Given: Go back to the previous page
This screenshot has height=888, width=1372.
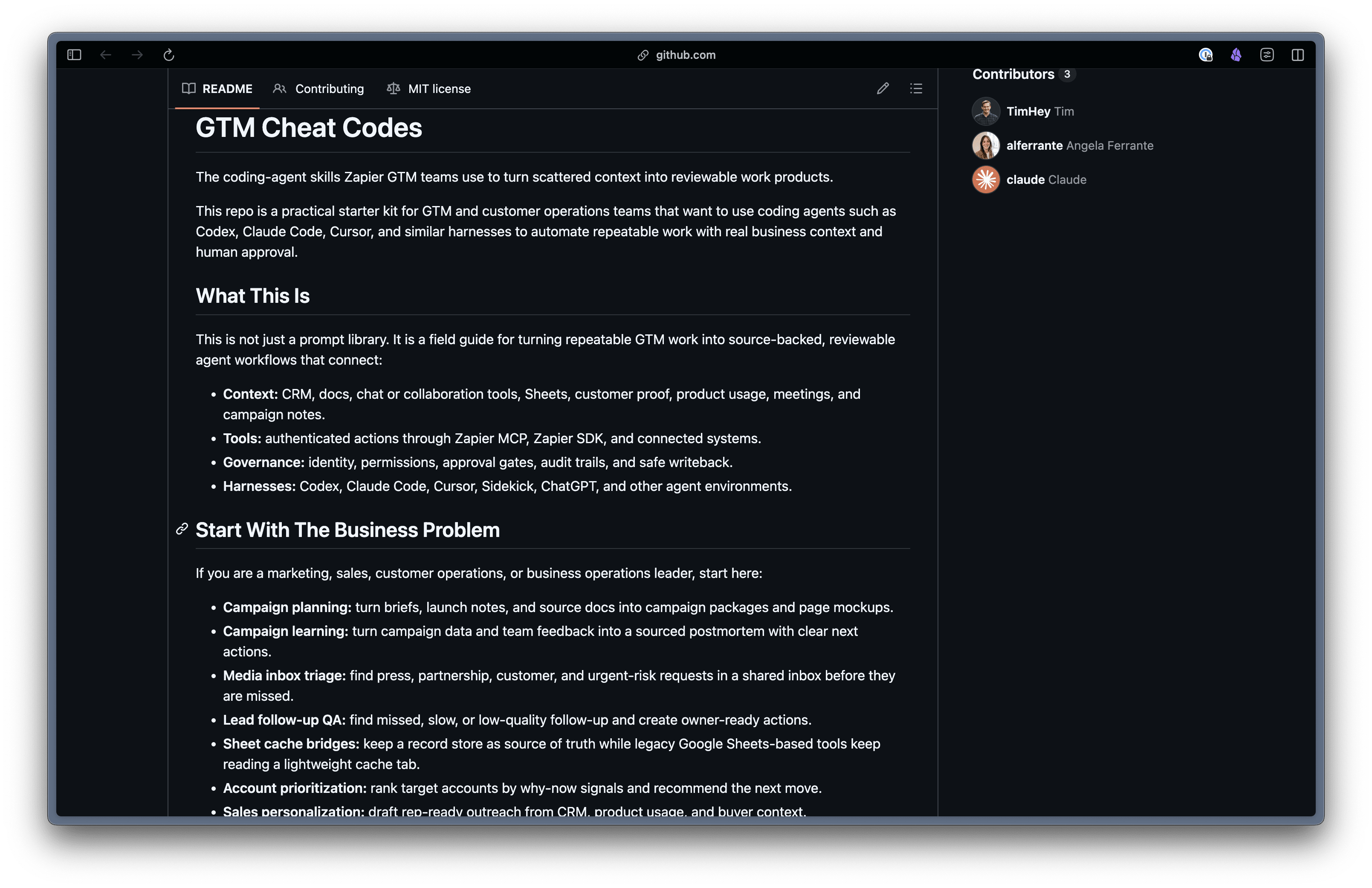Looking at the screenshot, I should [x=105, y=55].
